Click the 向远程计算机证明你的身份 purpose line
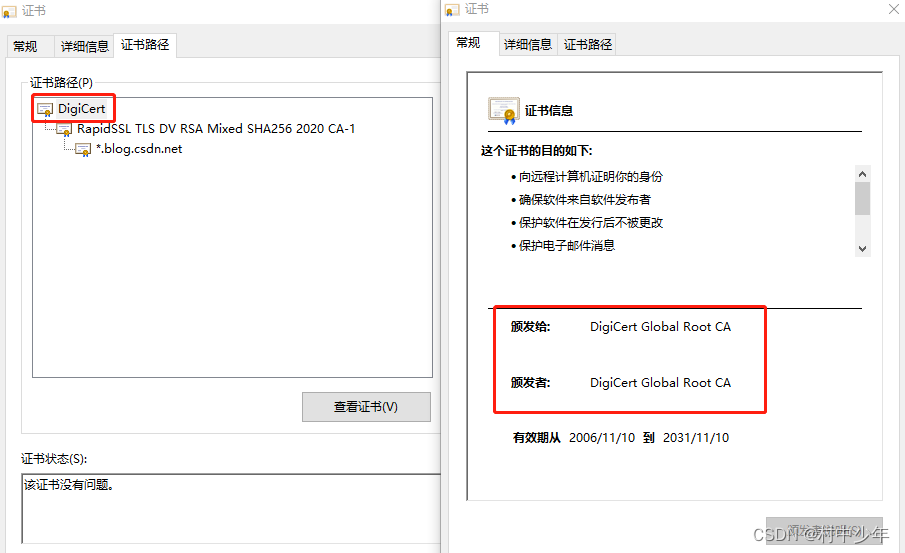The width and height of the screenshot is (905, 553). pos(590,177)
